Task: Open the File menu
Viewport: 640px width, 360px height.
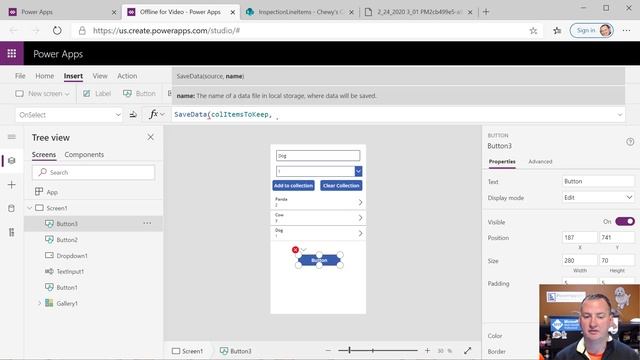Action: coord(20,76)
